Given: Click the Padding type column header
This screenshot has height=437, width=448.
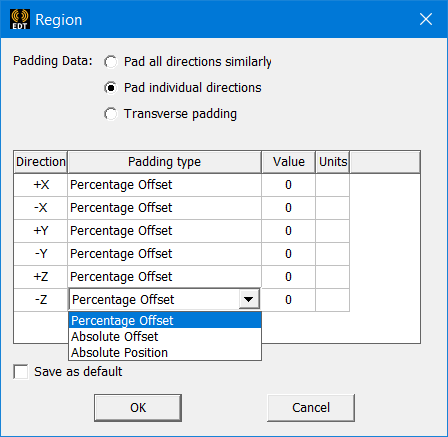Looking at the screenshot, I should coord(164,162).
